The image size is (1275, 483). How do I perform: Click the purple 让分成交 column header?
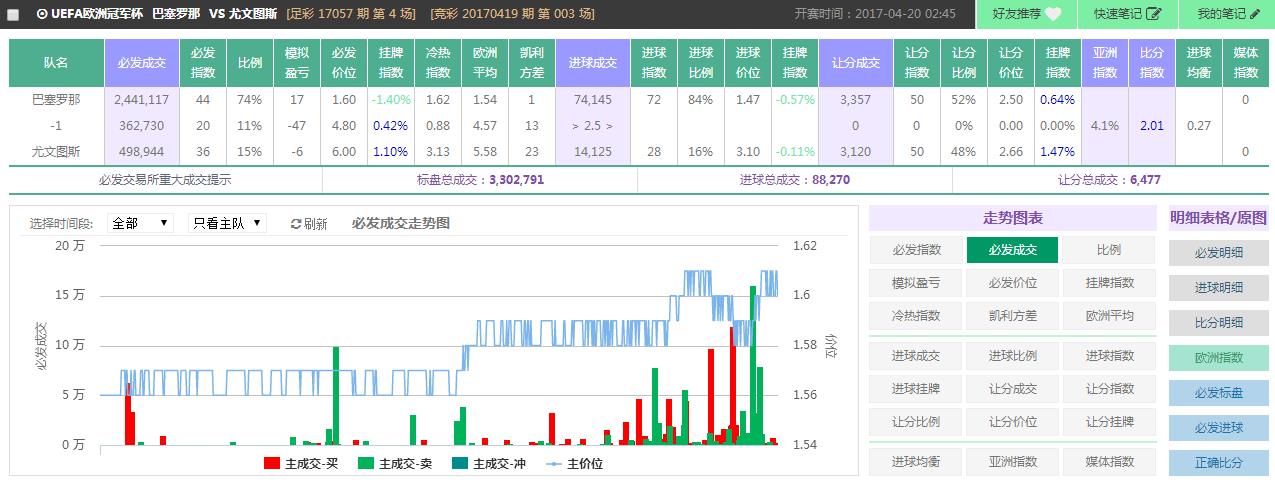(x=855, y=63)
